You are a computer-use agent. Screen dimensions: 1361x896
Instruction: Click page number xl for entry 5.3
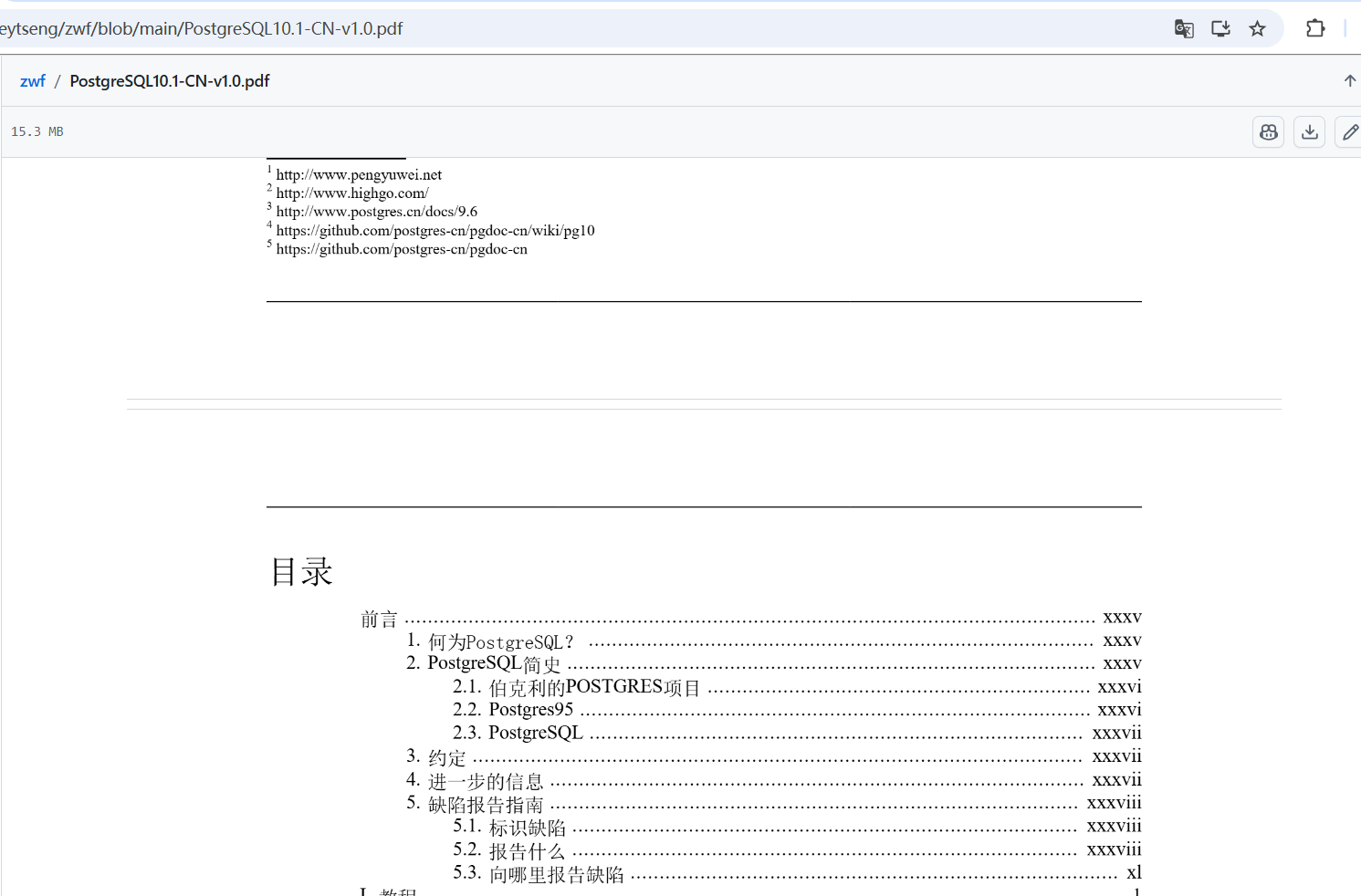coord(1134,873)
